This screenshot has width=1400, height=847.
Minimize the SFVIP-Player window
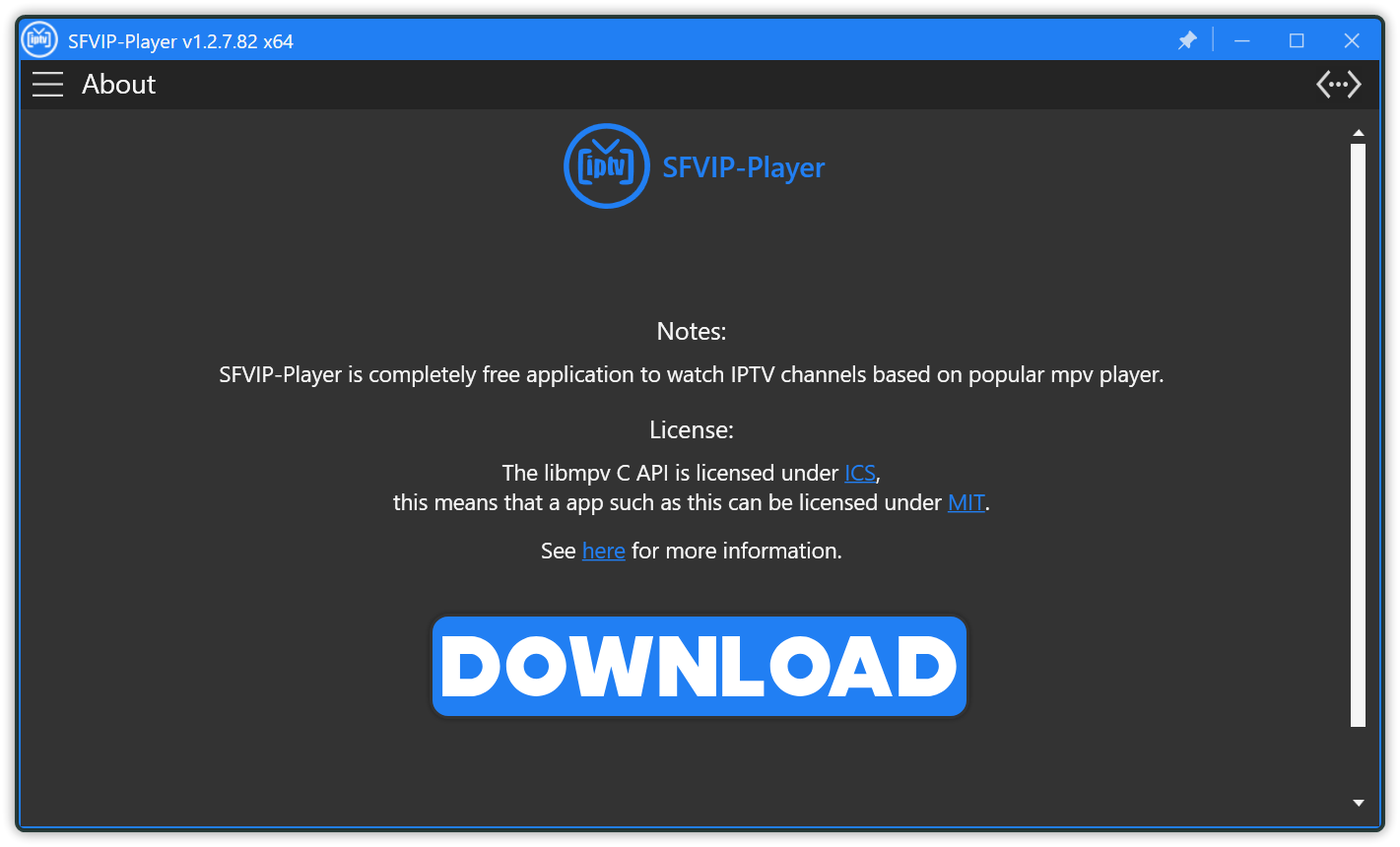click(x=1242, y=40)
